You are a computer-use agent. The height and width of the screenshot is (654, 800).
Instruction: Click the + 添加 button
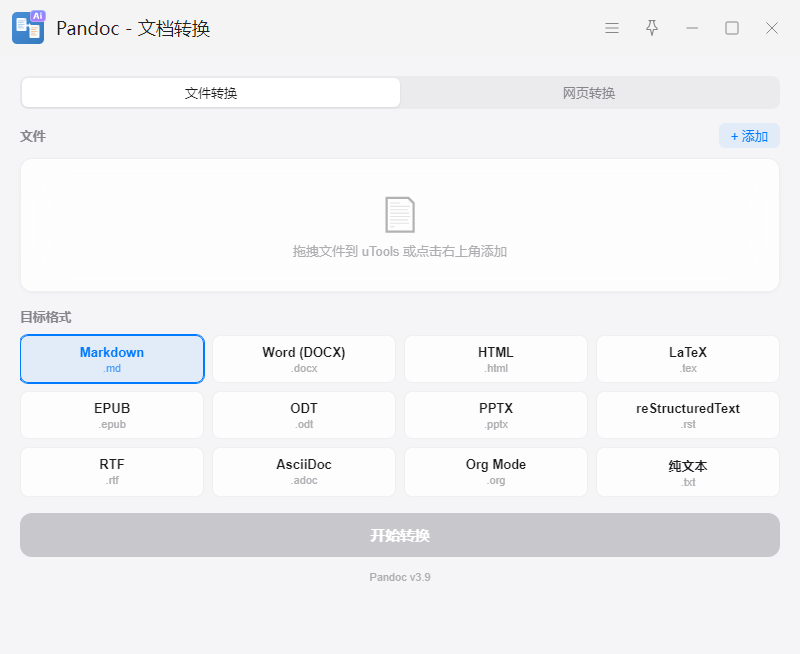(x=749, y=136)
